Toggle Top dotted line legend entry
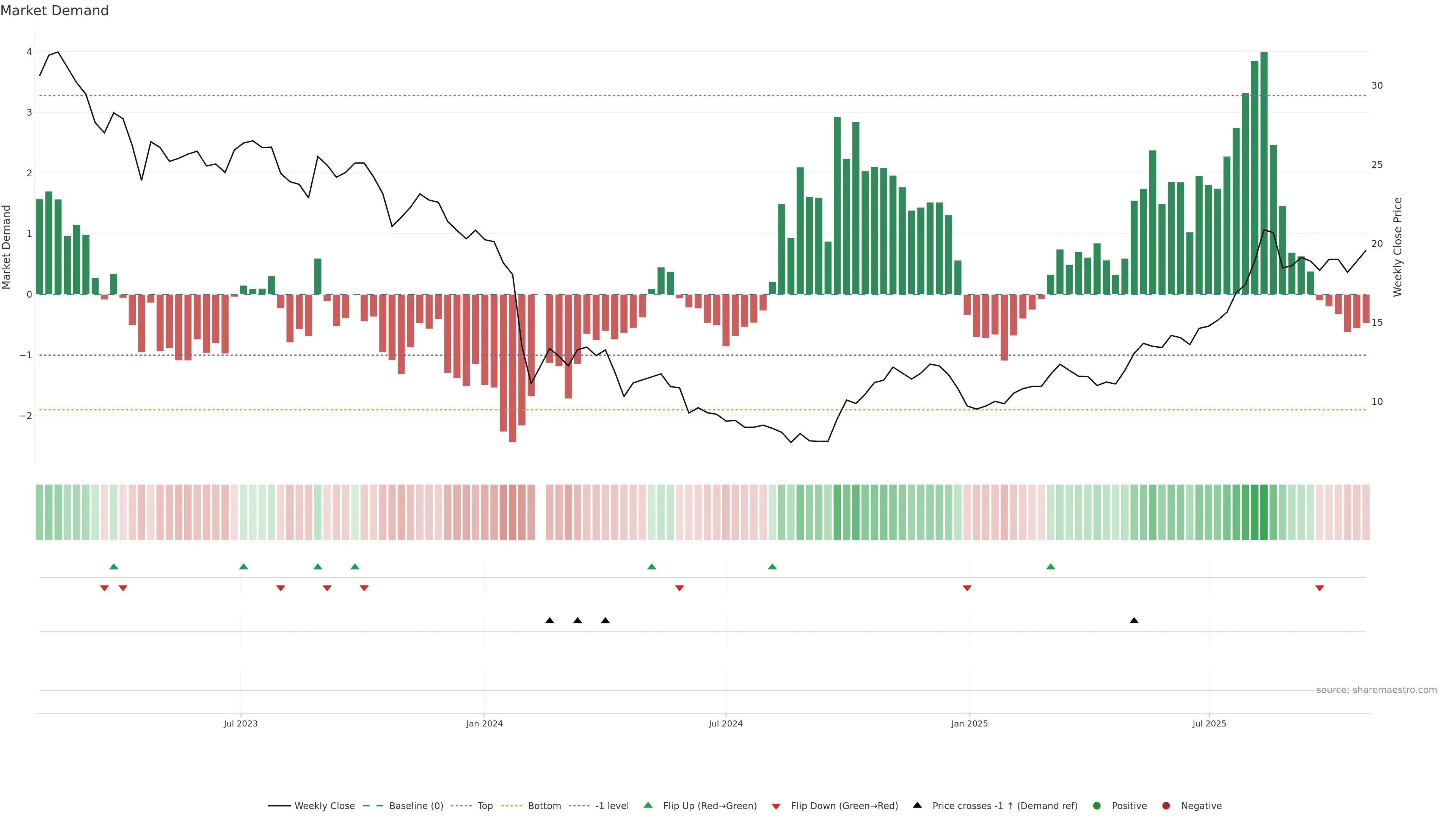The height and width of the screenshot is (819, 1456). pos(485,805)
